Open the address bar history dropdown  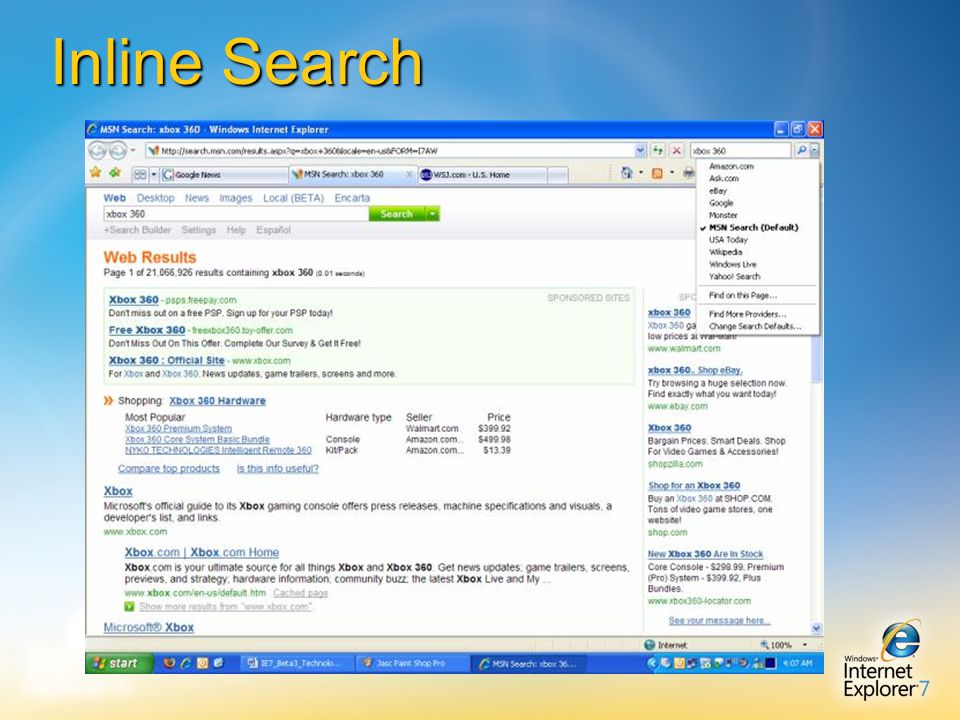click(640, 150)
